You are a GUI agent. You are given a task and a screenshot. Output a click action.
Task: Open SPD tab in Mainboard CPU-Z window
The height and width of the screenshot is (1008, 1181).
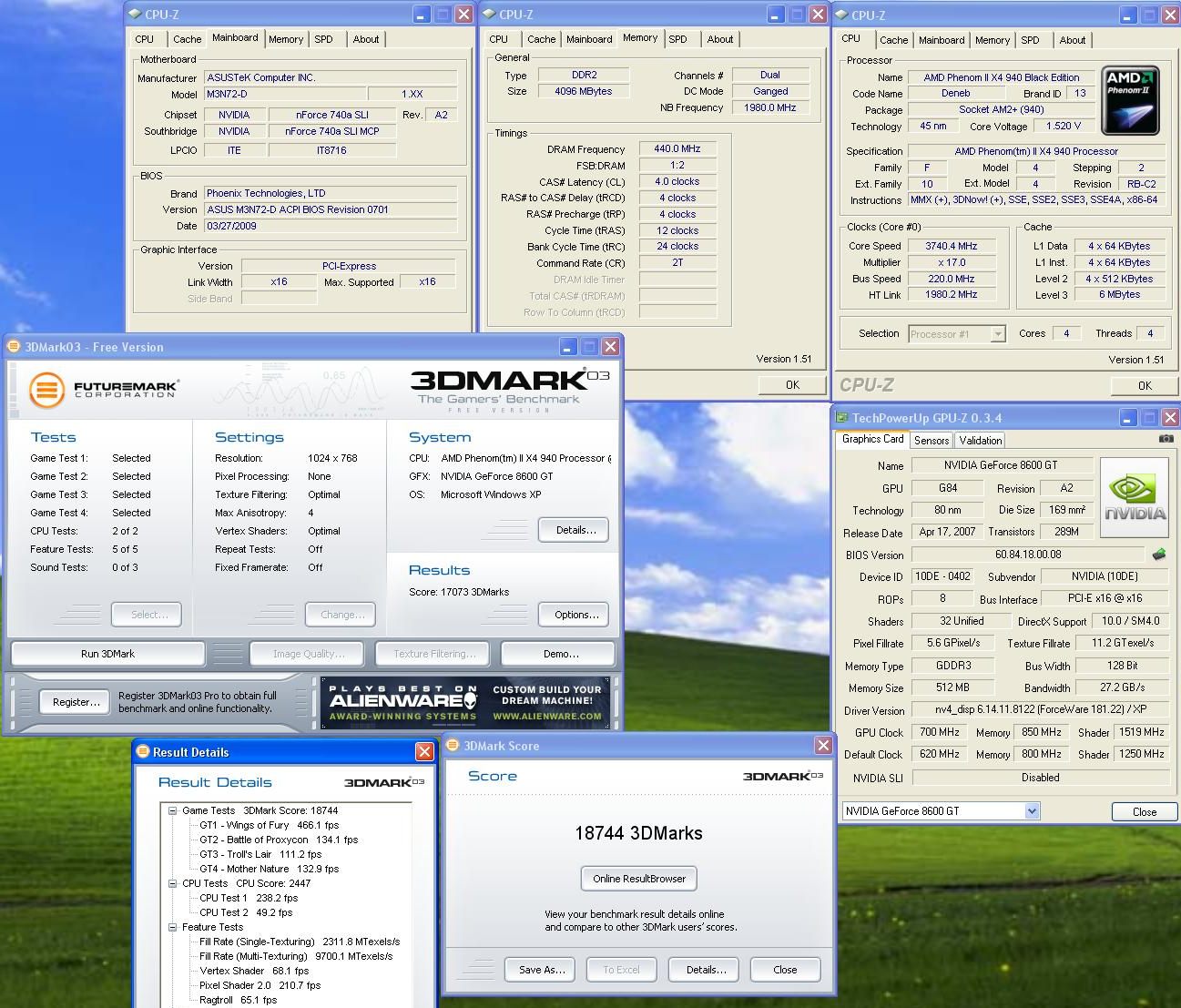pyautogui.click(x=323, y=39)
